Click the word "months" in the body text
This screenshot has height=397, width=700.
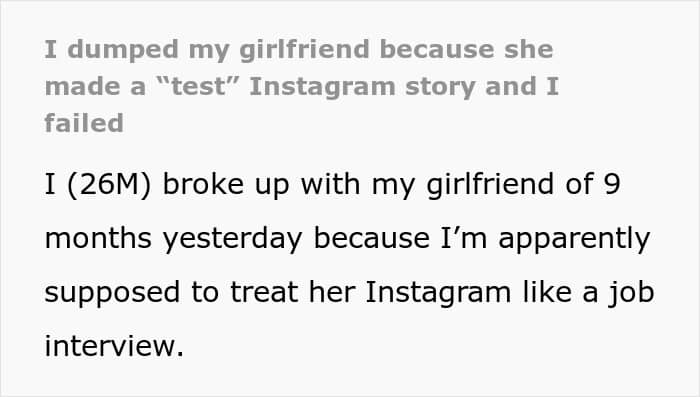point(98,238)
